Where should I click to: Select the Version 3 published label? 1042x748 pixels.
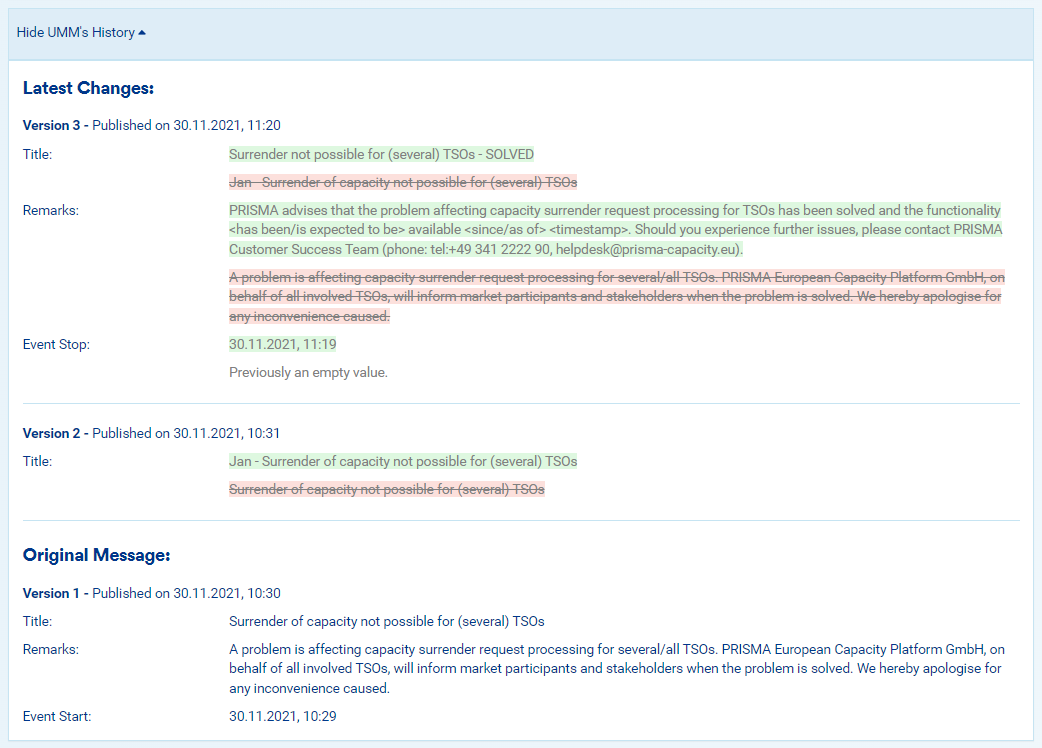click(151, 125)
